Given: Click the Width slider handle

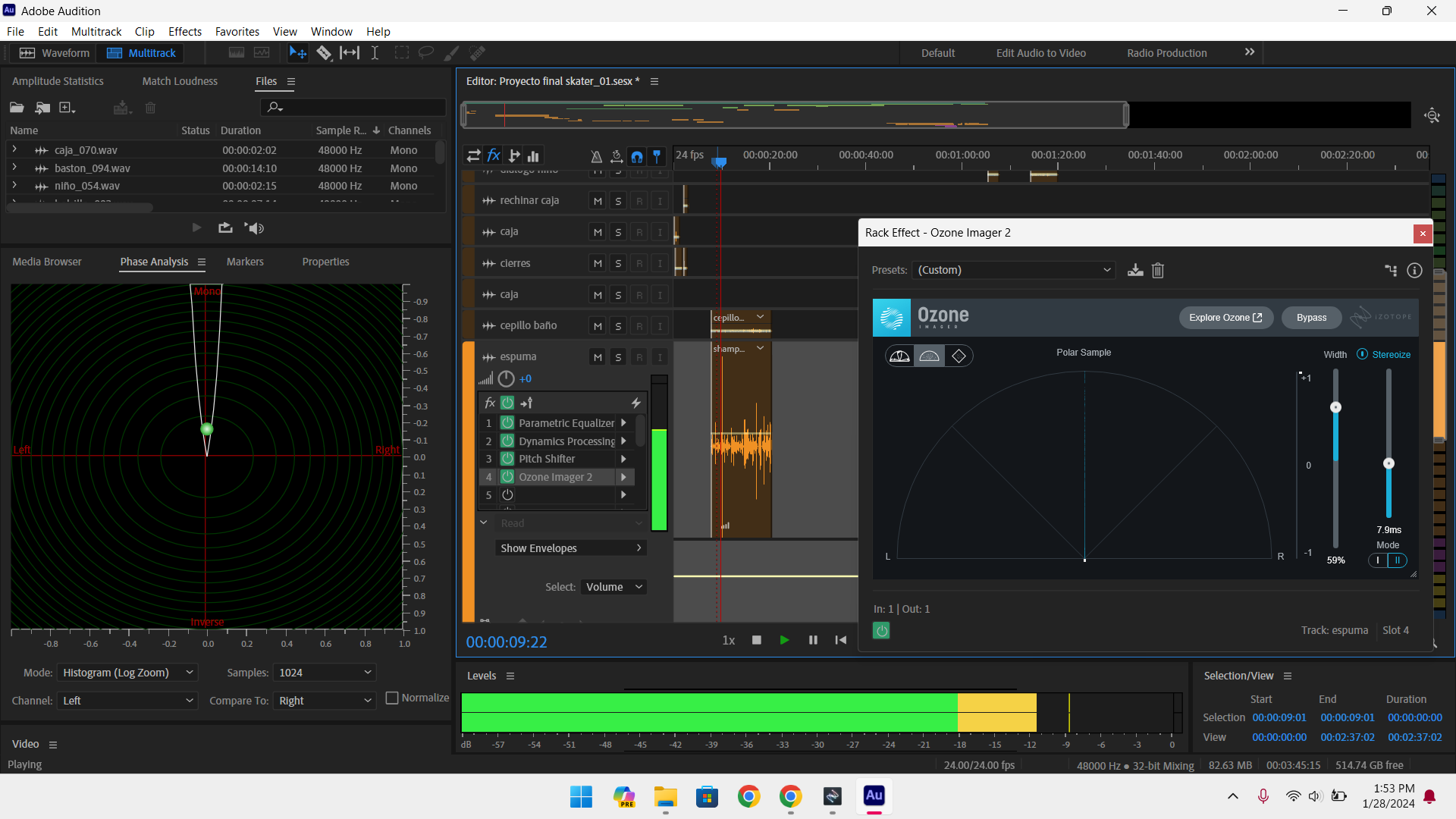Looking at the screenshot, I should (x=1335, y=408).
